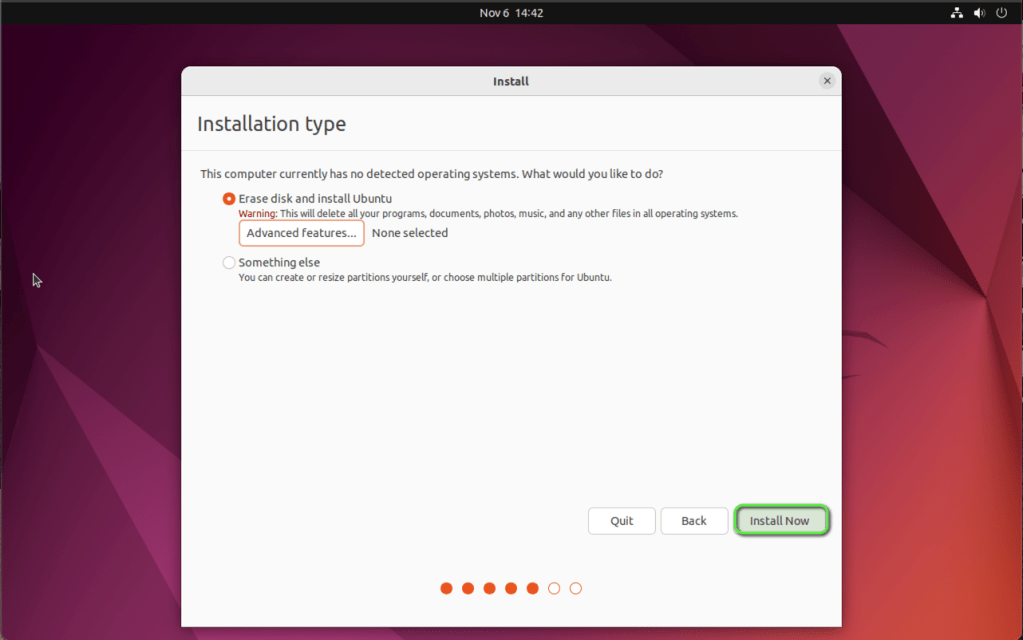Click the Back button
Viewport: 1023px width, 640px height.
(694, 520)
